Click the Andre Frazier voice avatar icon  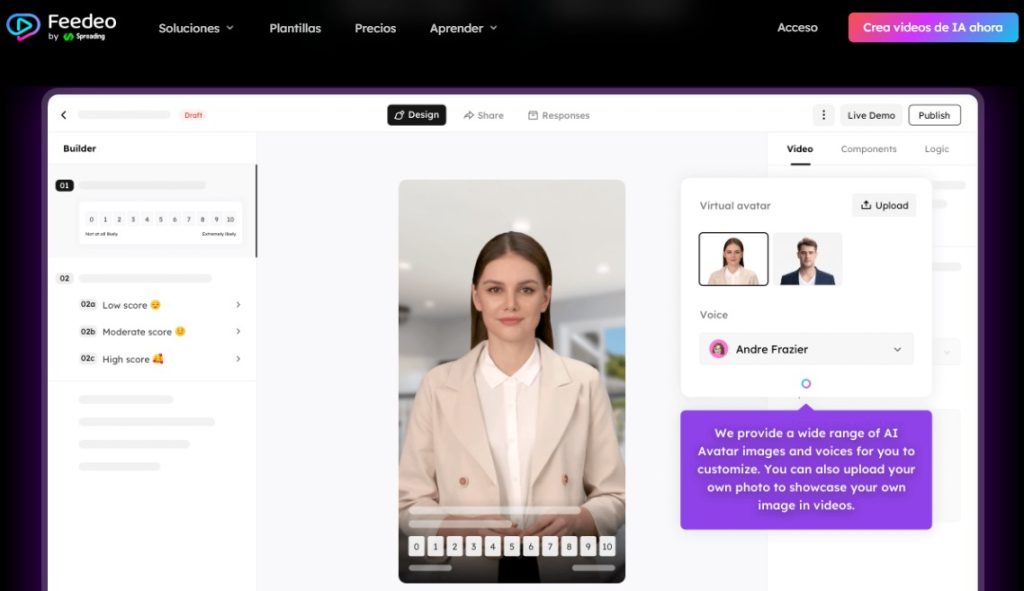pyautogui.click(x=718, y=349)
